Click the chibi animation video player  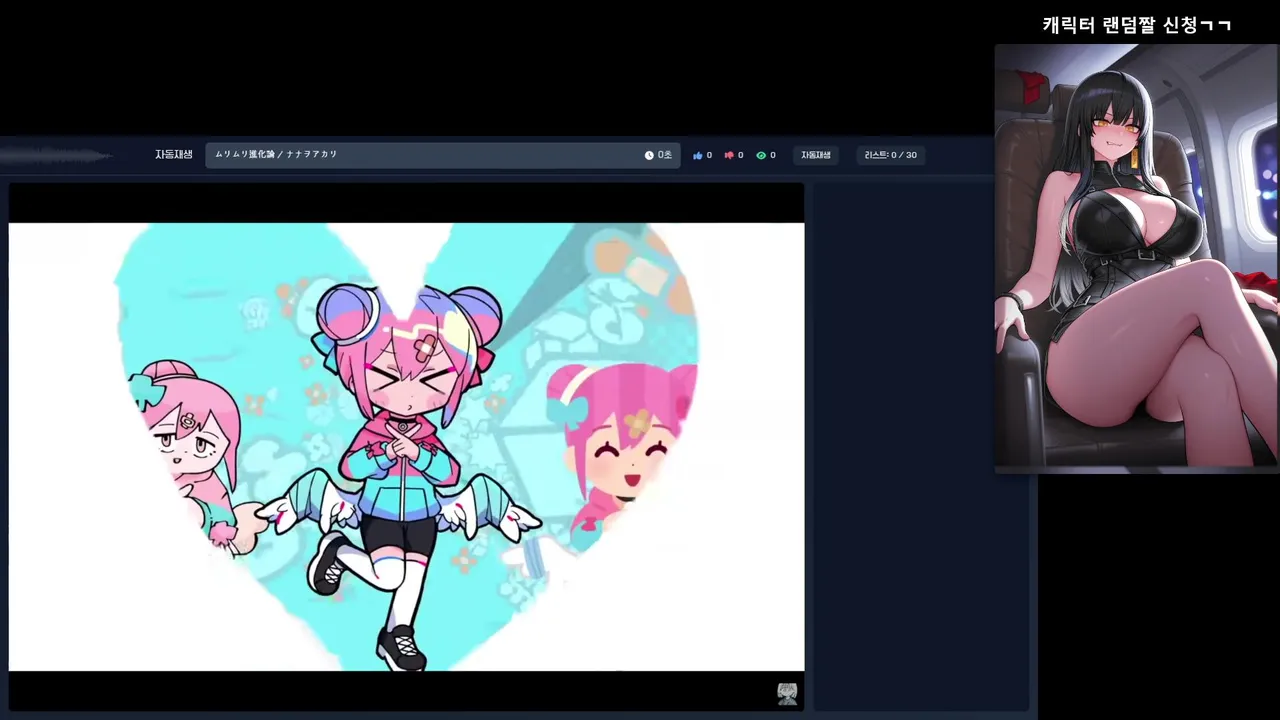pos(406,446)
